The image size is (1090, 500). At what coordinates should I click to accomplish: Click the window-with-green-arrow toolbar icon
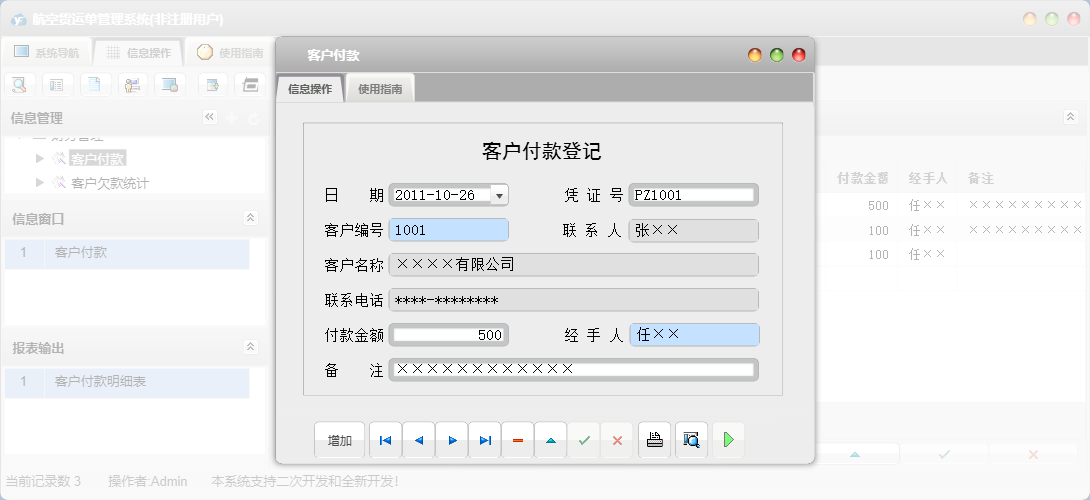click(x=213, y=85)
